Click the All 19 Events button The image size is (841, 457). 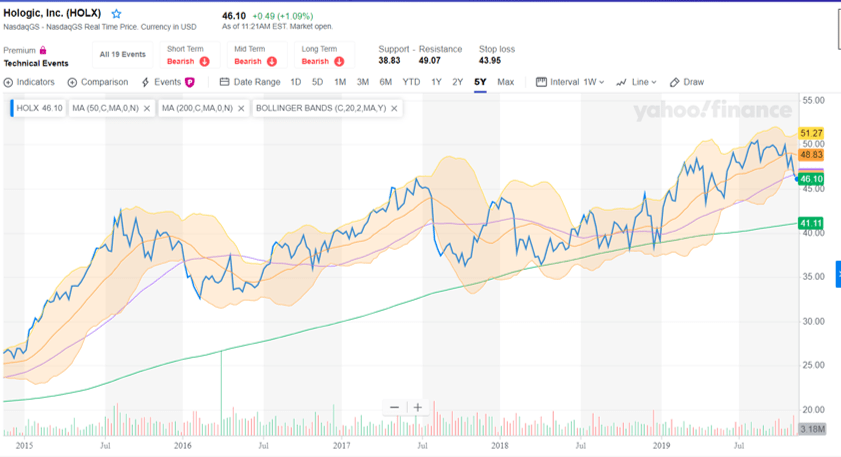click(x=122, y=55)
